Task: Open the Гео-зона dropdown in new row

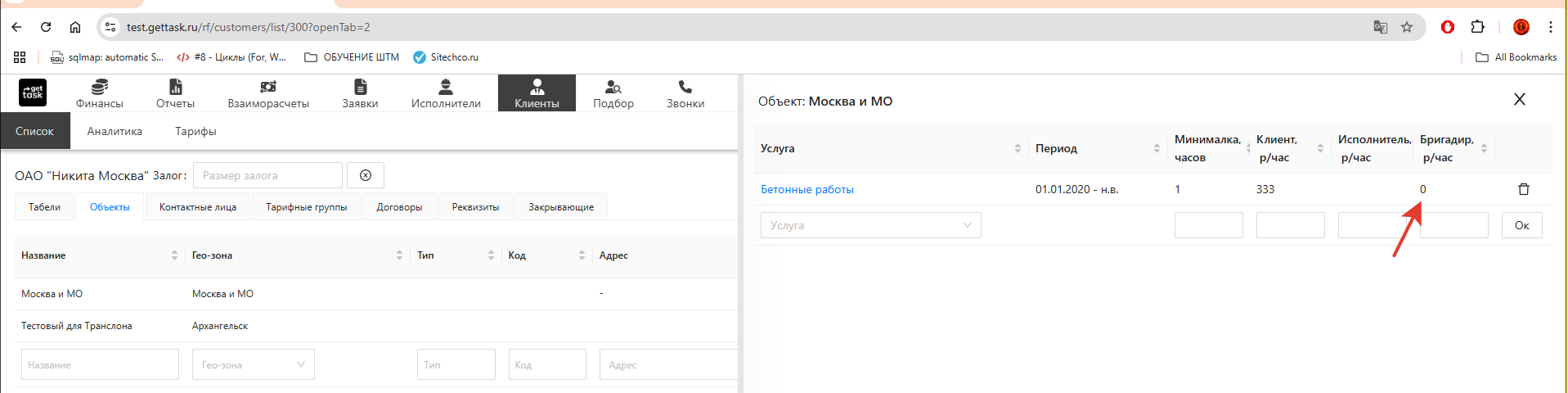Action: (253, 364)
